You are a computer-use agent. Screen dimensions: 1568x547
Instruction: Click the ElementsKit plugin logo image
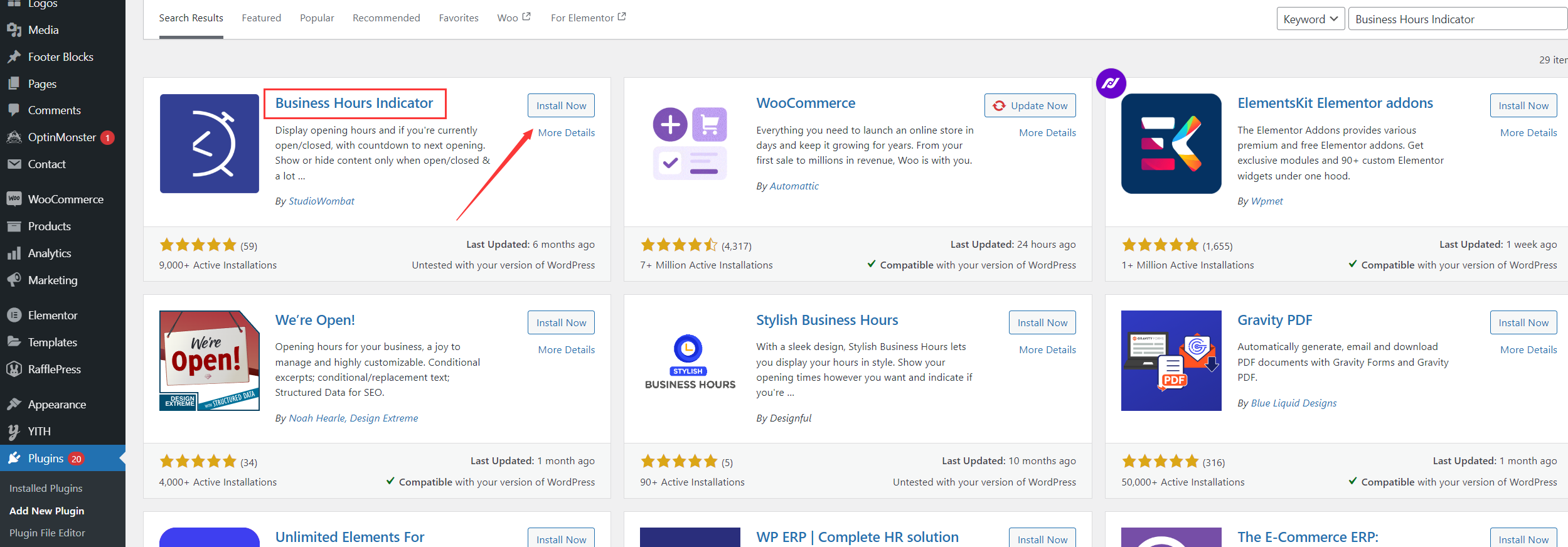pos(1171,144)
